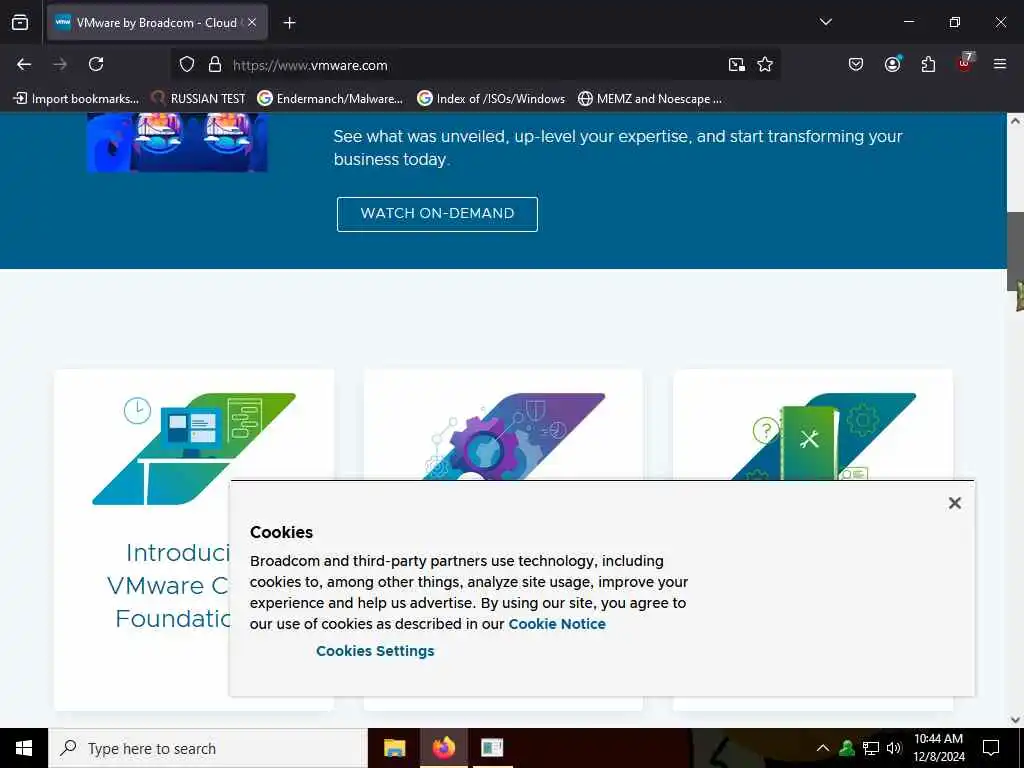Click the vmware.com address bar

[x=475, y=65]
